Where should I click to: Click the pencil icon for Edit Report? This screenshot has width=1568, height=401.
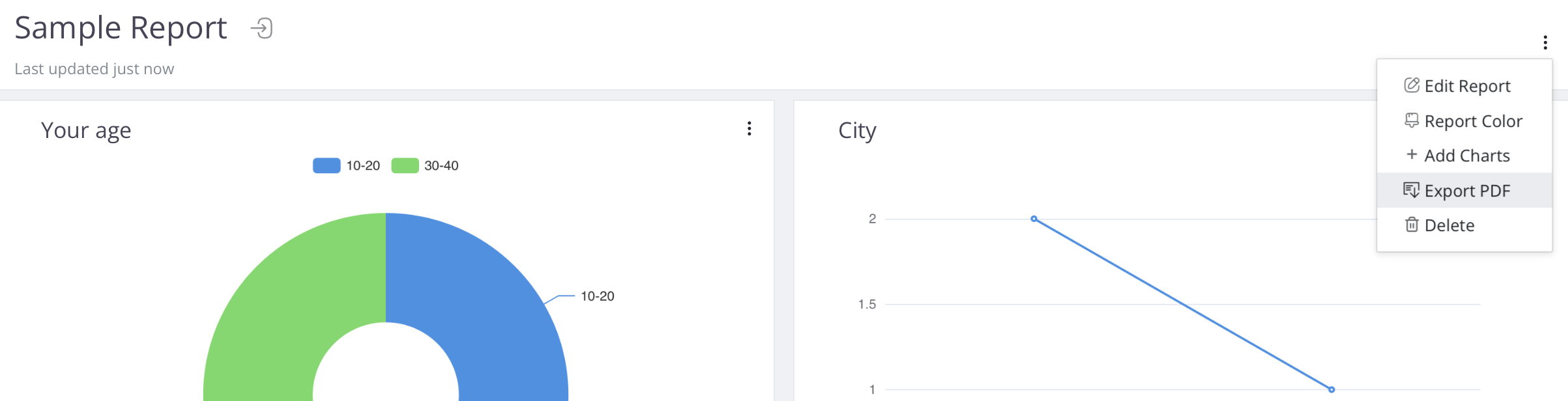(1412, 86)
